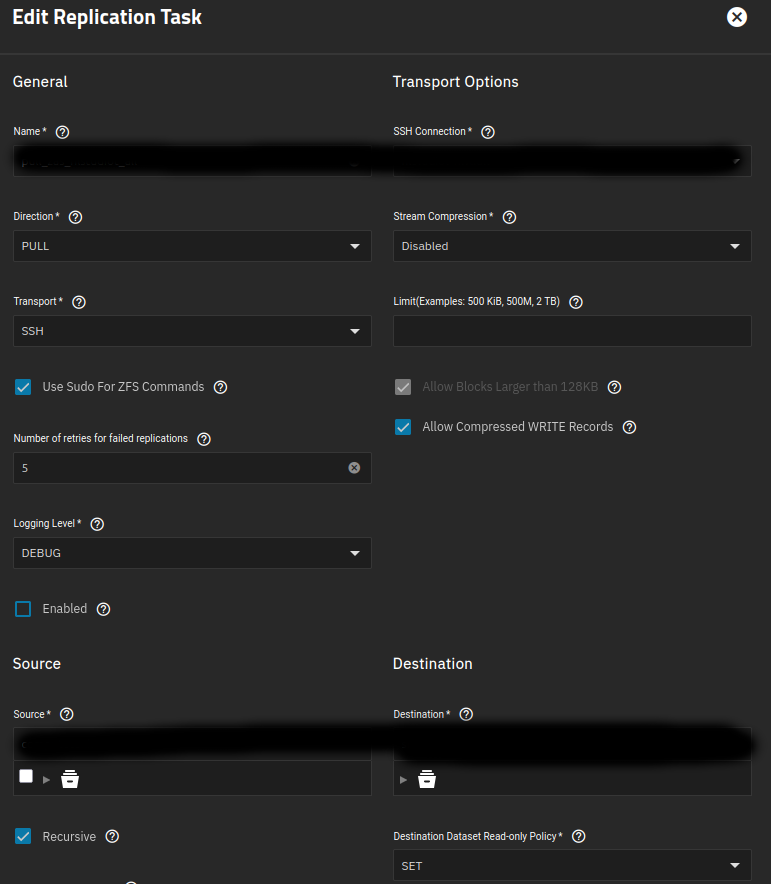The image size is (771, 884).
Task: Show help for Recursive option
Action: 112,837
